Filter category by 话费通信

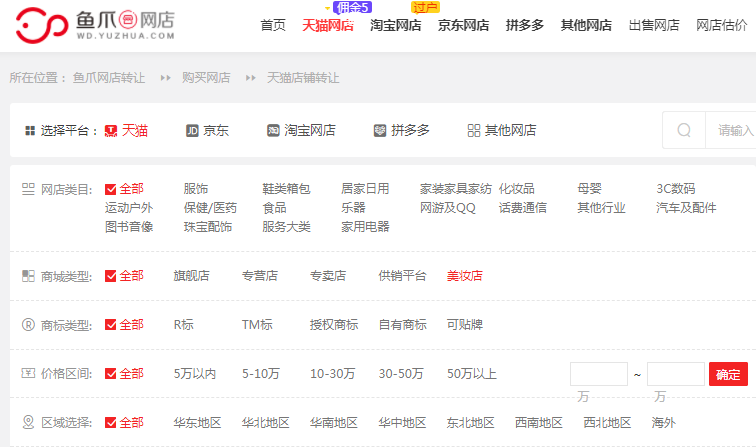pos(523,208)
